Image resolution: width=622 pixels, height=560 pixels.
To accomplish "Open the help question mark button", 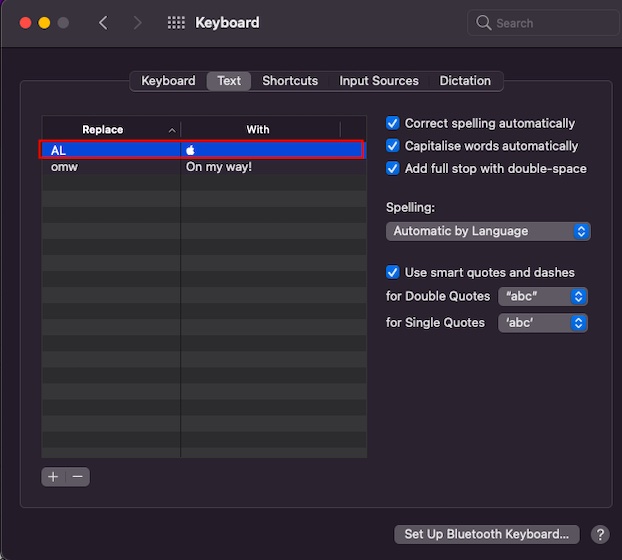I will tap(599, 534).
